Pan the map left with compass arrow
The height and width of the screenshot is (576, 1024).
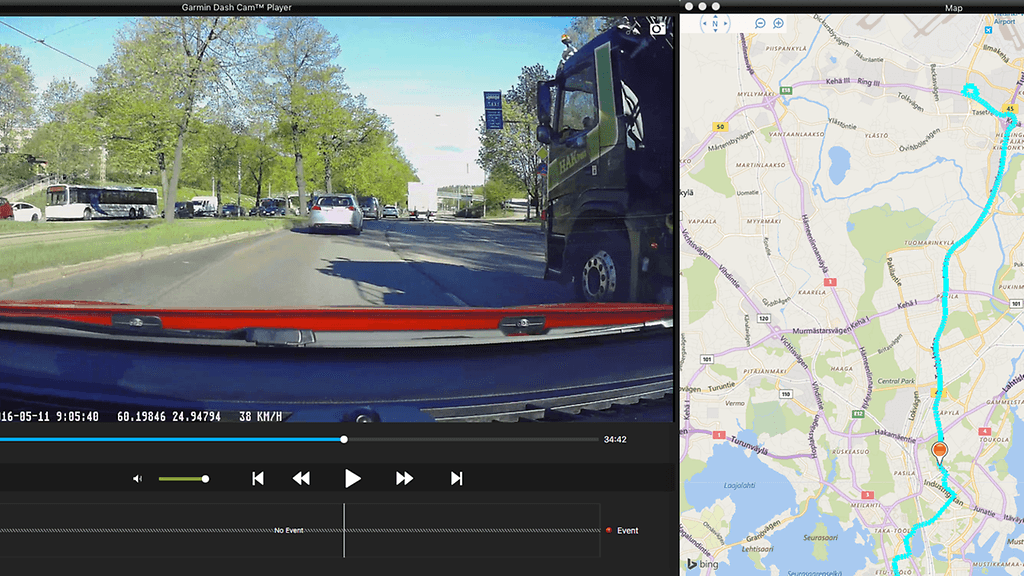pos(702,23)
